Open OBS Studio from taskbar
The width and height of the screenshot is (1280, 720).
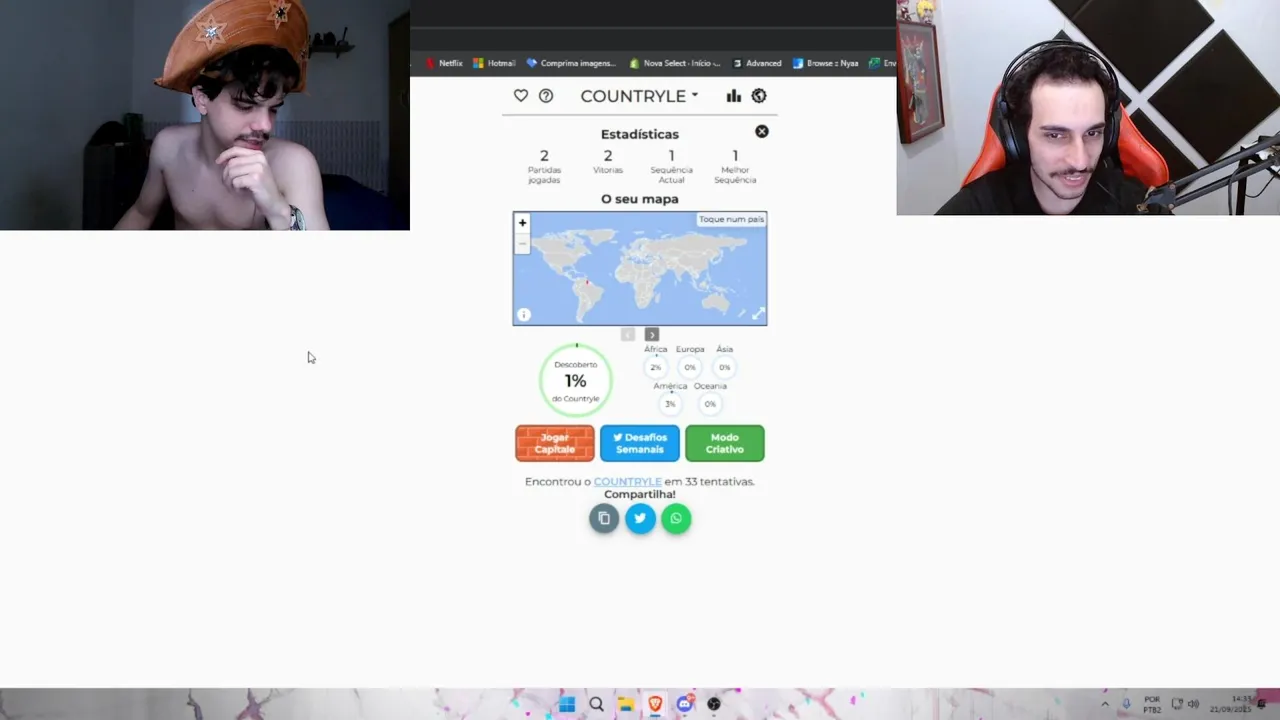click(x=714, y=704)
